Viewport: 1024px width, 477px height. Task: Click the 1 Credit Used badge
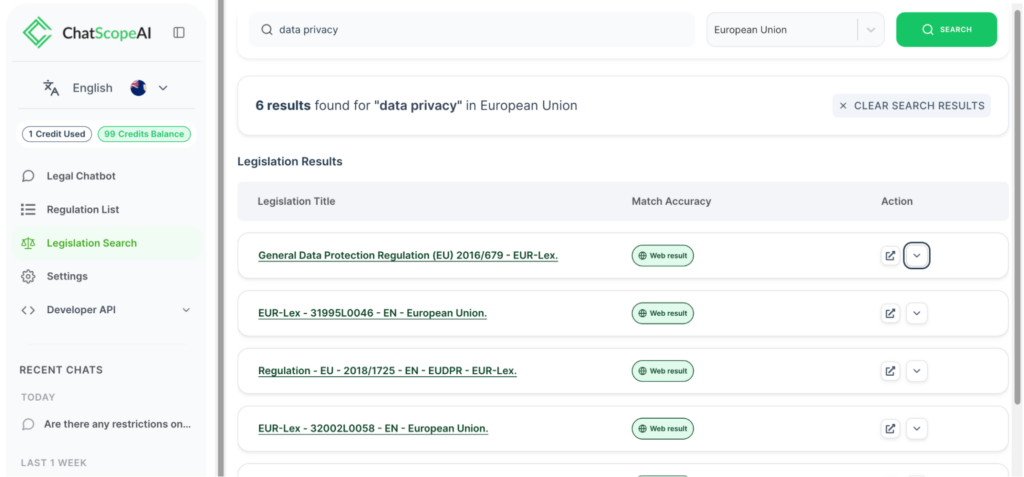57,134
